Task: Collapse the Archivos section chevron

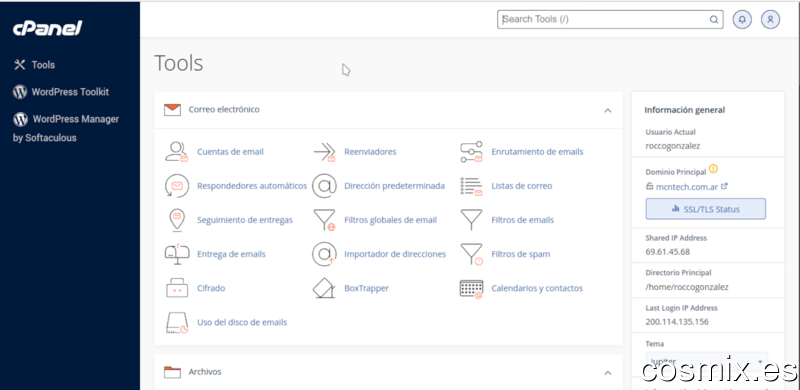Action: pyautogui.click(x=608, y=373)
